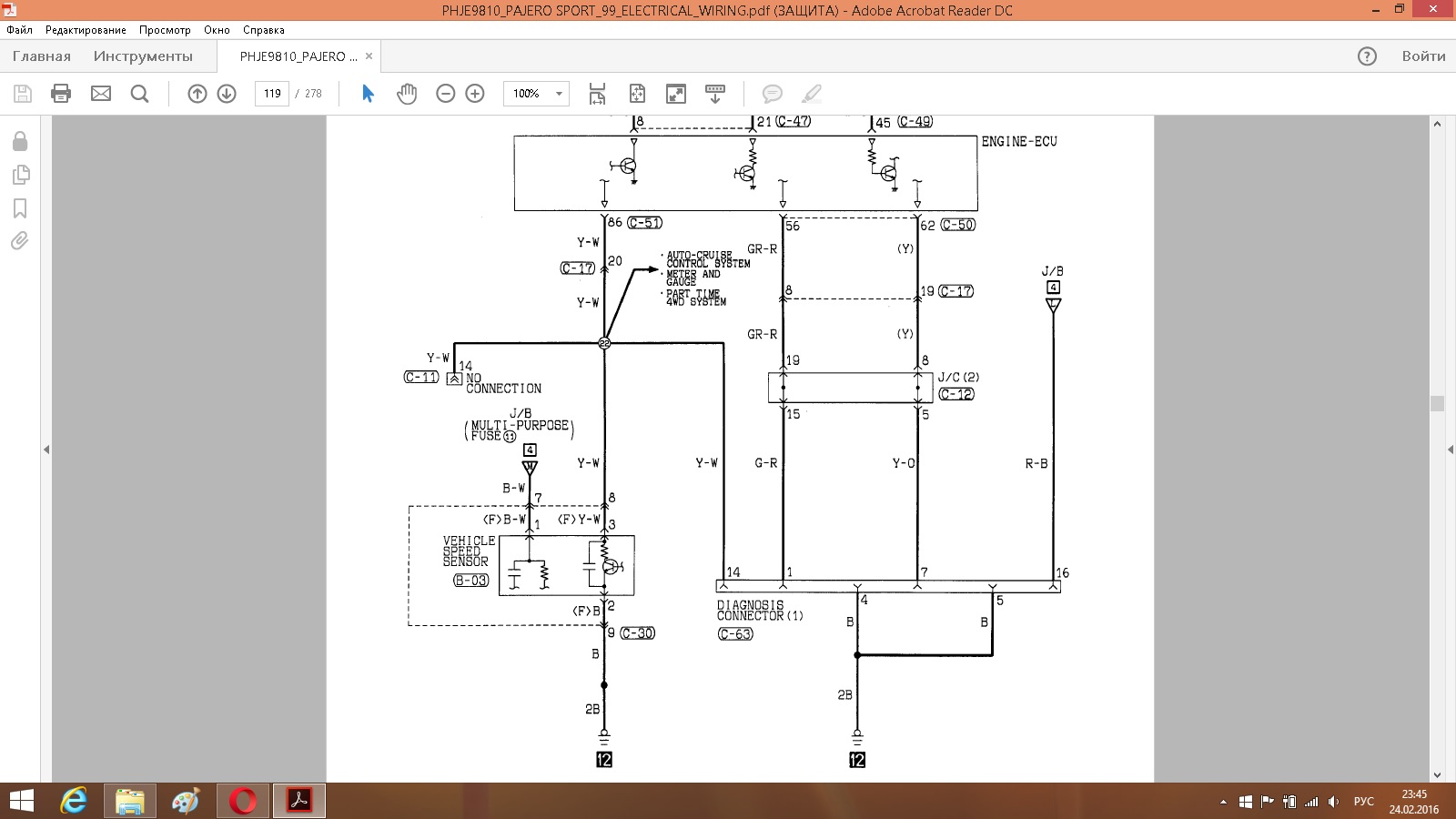
Task: Expand the right tools pane arrow
Action: (1450, 450)
